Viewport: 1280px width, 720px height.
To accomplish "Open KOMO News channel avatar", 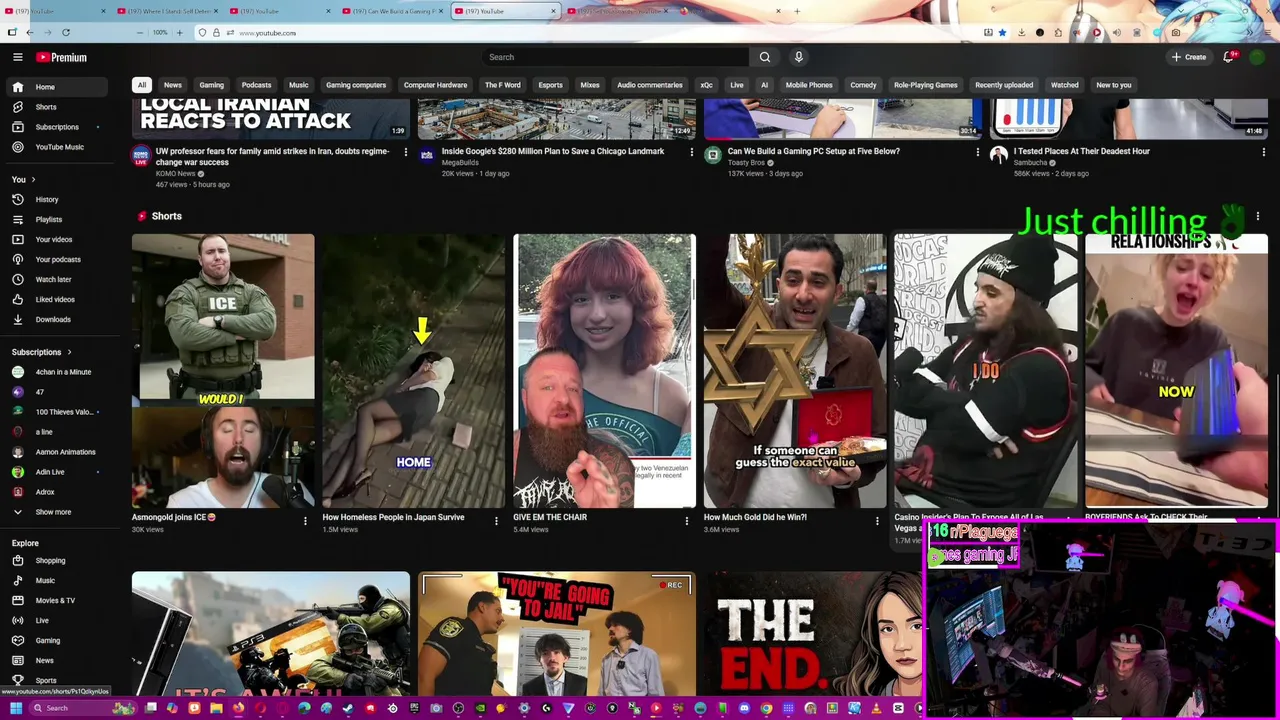I will (141, 155).
